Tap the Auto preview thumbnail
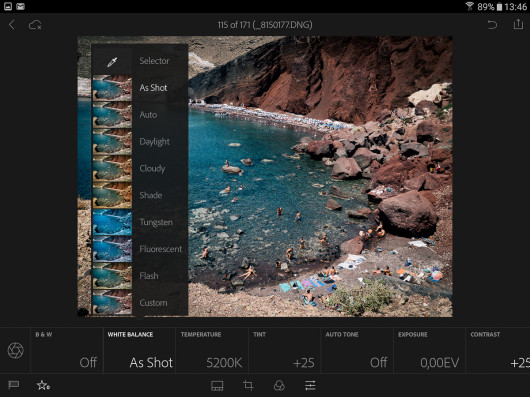530x397 pixels. [x=112, y=115]
